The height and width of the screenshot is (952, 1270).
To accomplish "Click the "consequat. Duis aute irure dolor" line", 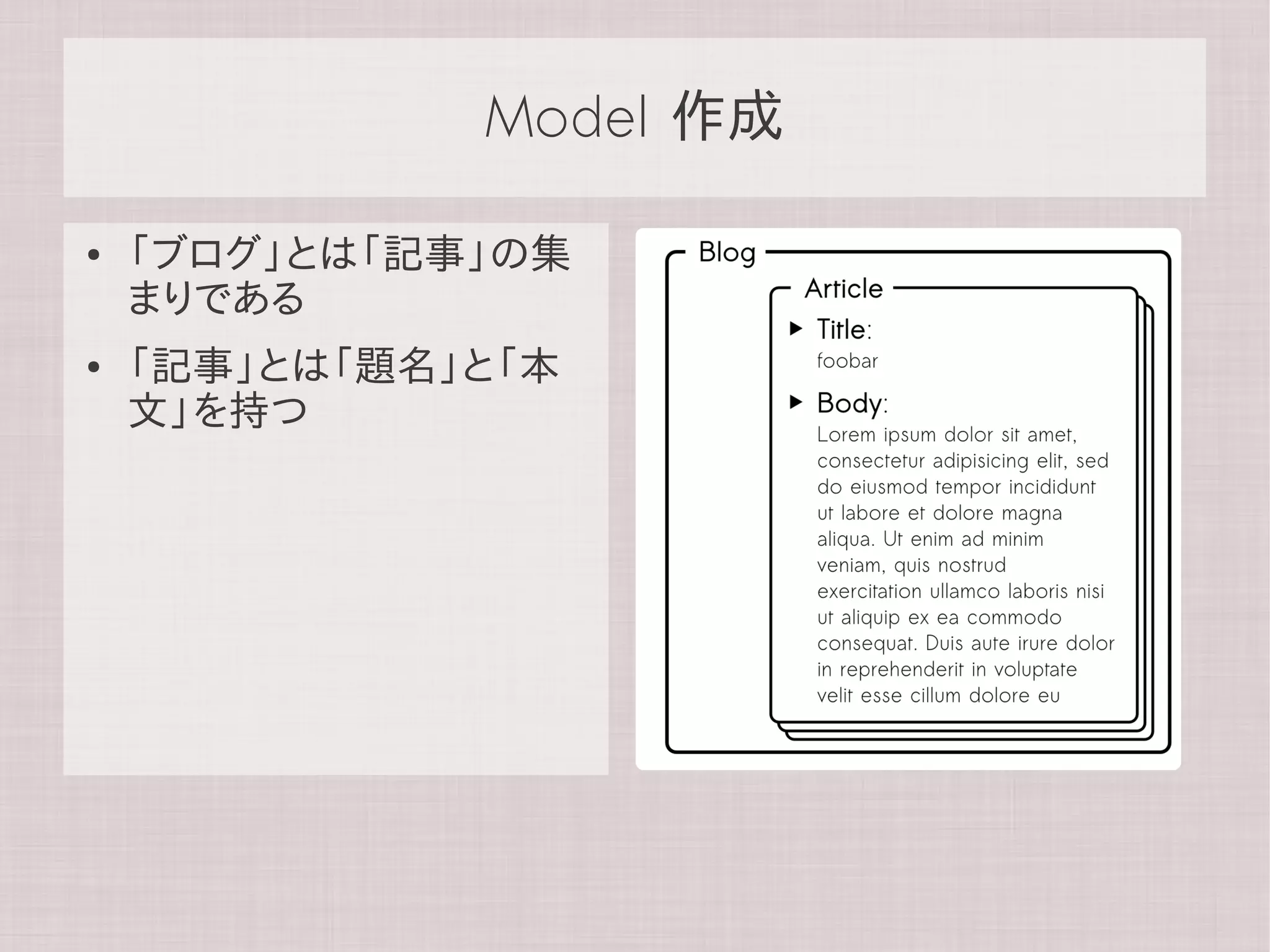I will coord(966,644).
